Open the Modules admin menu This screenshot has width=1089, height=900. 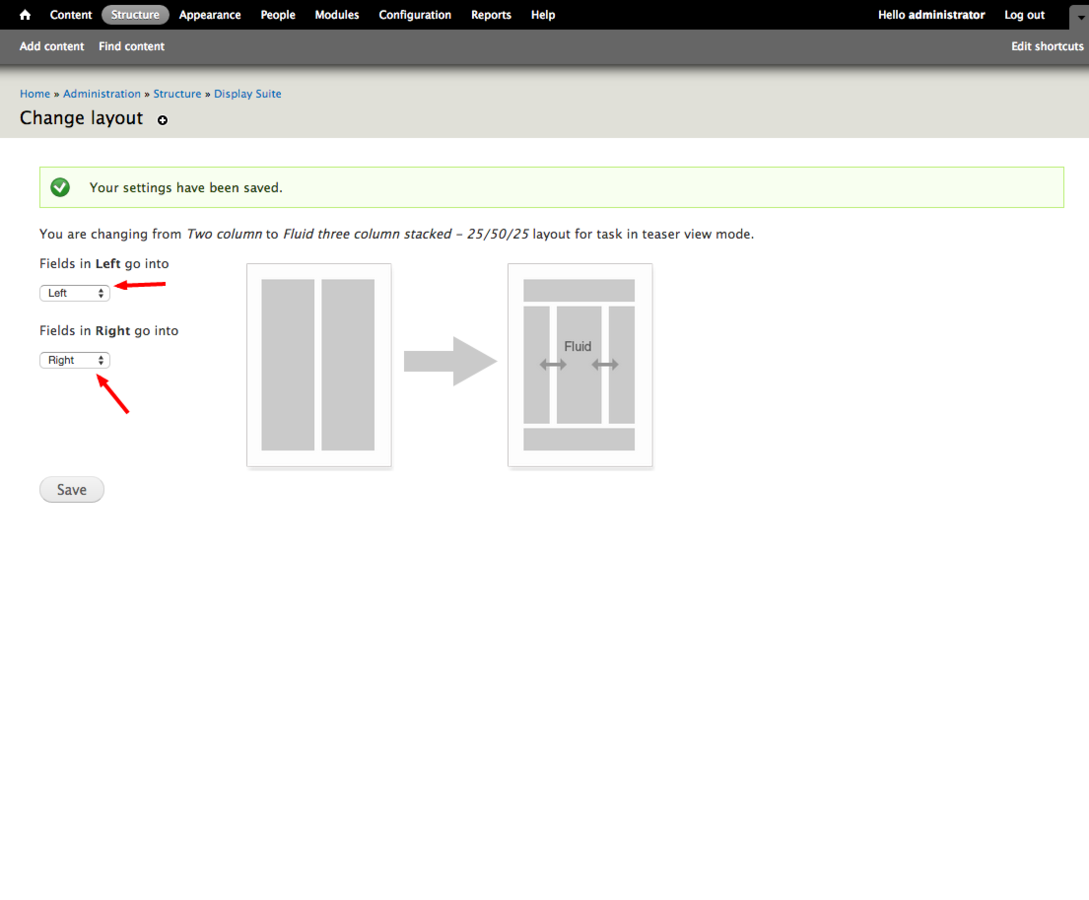[337, 15]
